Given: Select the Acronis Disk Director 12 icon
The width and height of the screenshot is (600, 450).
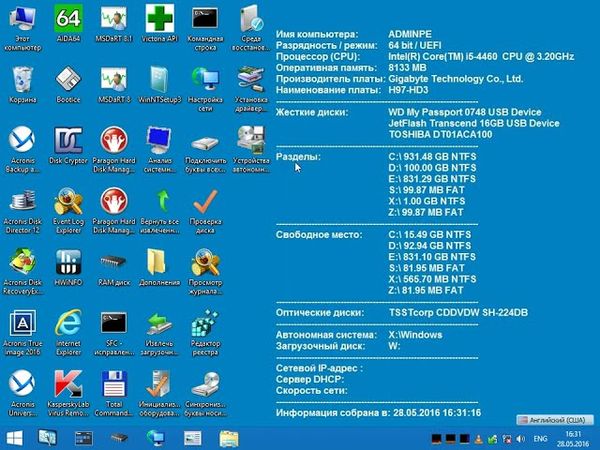Looking at the screenshot, I should click(23, 210).
